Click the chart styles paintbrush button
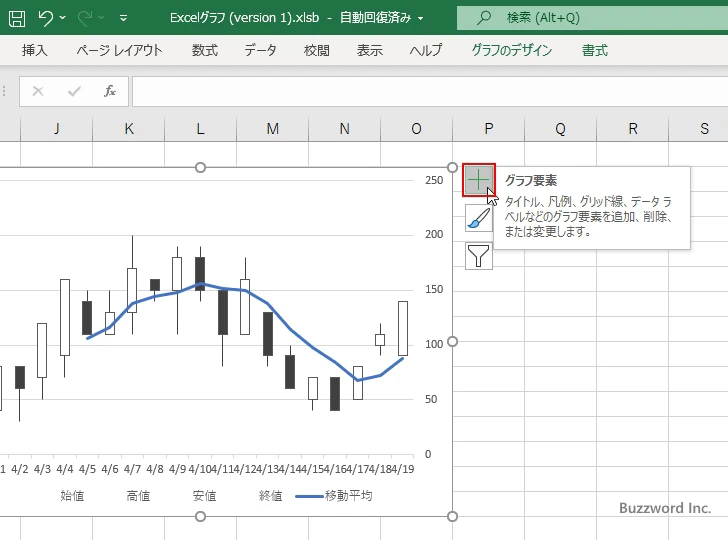The image size is (728, 540). tap(479, 218)
